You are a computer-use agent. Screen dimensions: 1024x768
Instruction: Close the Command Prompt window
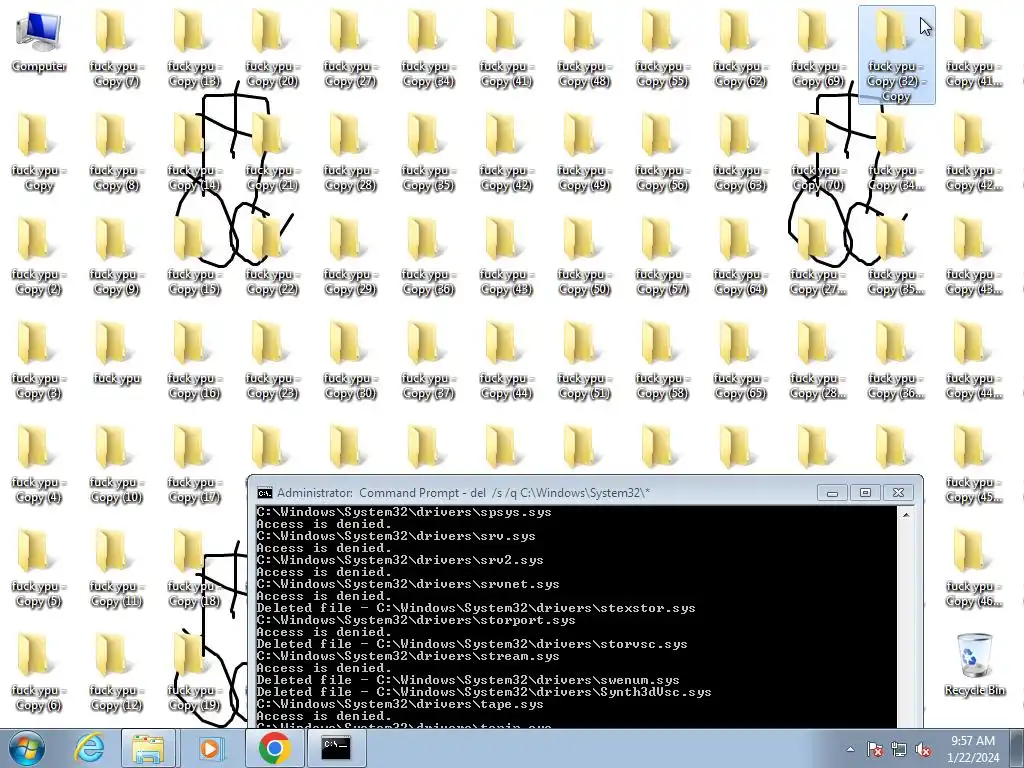click(x=898, y=492)
